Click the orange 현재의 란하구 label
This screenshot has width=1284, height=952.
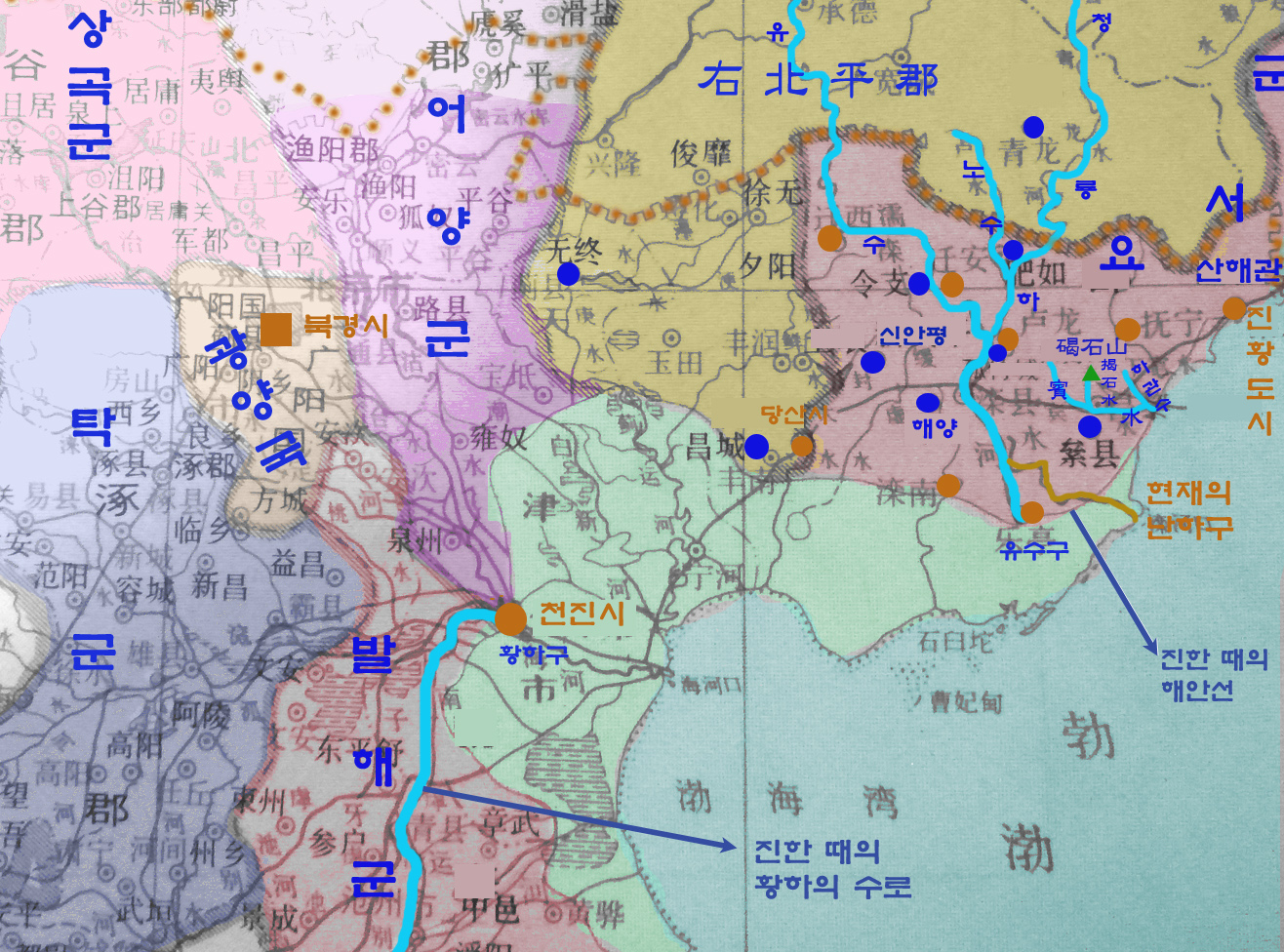pos(1188,509)
